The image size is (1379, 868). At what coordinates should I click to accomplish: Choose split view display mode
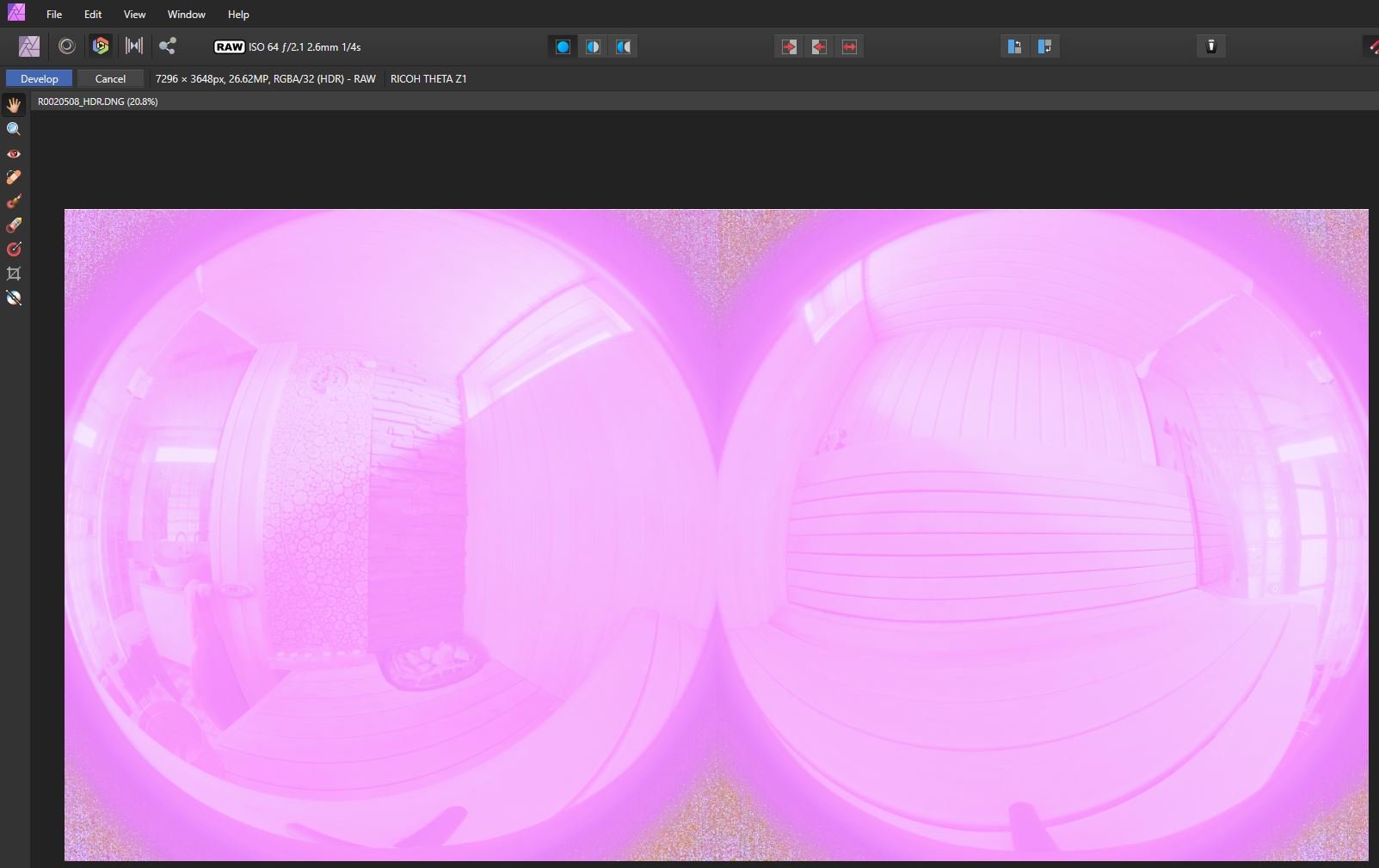(x=594, y=46)
